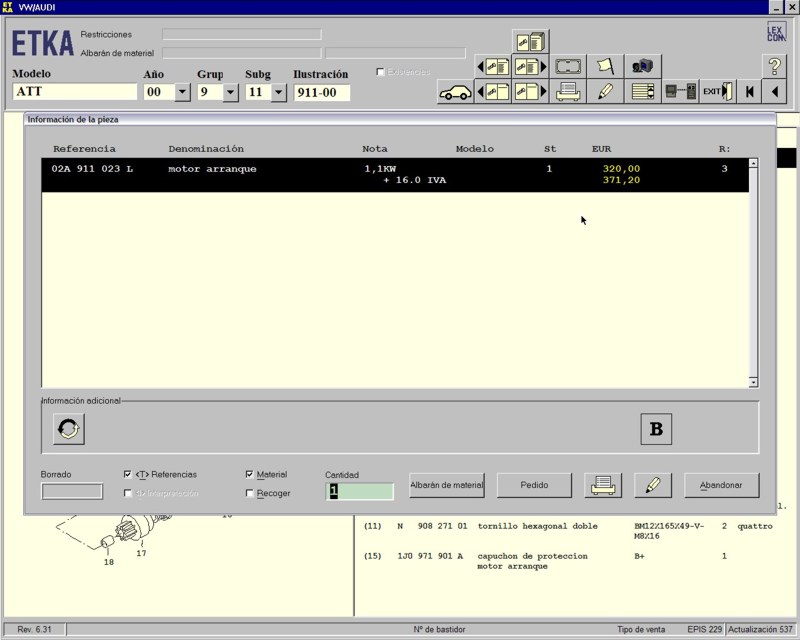
Task: Click the Restricciones field
Action: (x=242, y=34)
